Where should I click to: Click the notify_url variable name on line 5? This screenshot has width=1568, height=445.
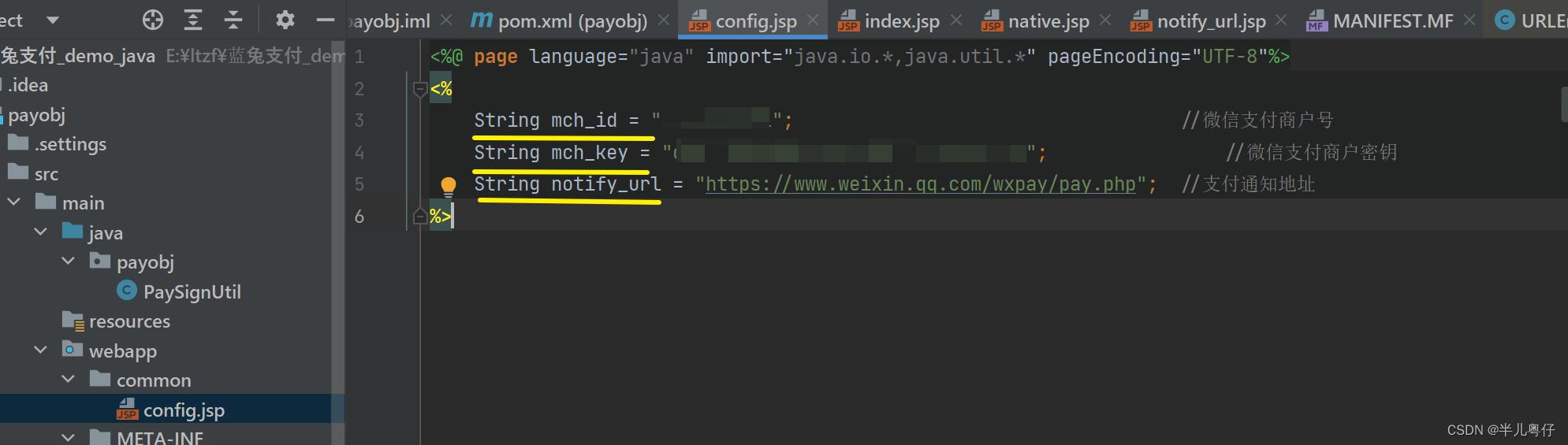point(606,184)
